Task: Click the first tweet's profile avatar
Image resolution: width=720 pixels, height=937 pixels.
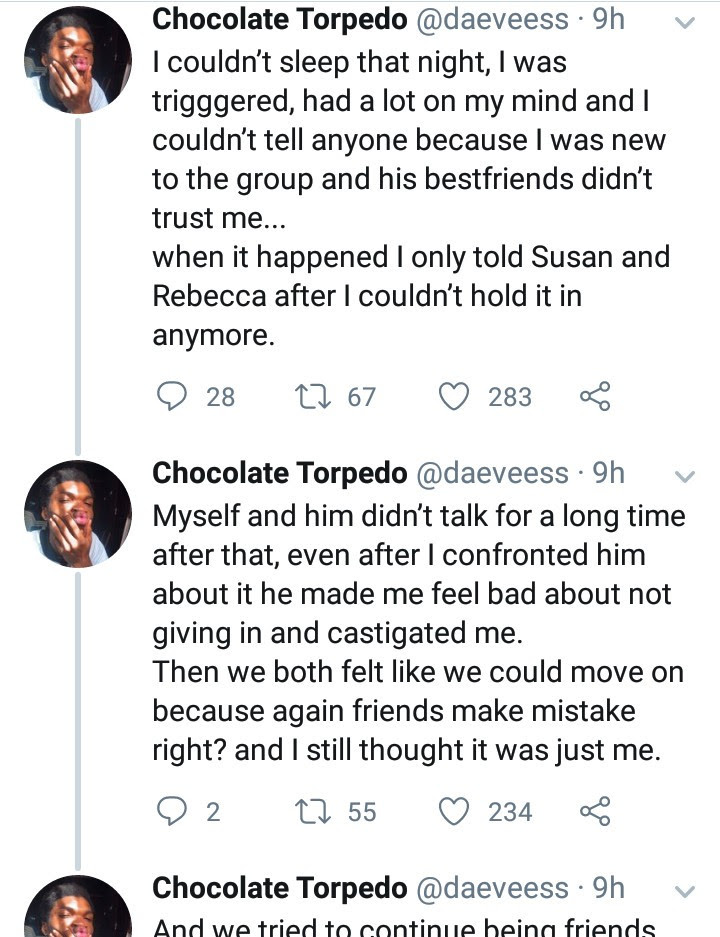Action: pyautogui.click(x=77, y=65)
